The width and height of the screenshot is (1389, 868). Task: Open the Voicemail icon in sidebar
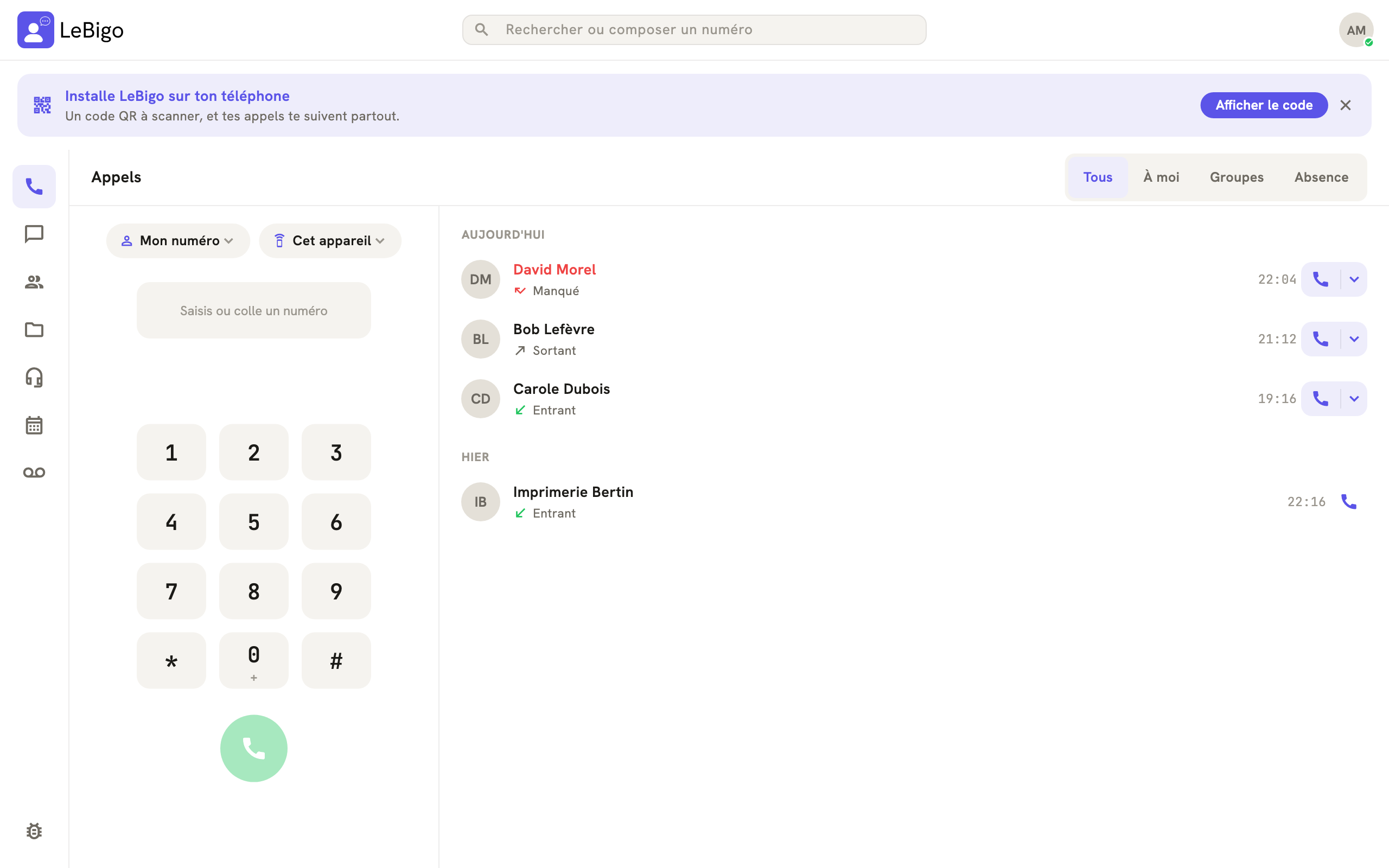click(34, 473)
